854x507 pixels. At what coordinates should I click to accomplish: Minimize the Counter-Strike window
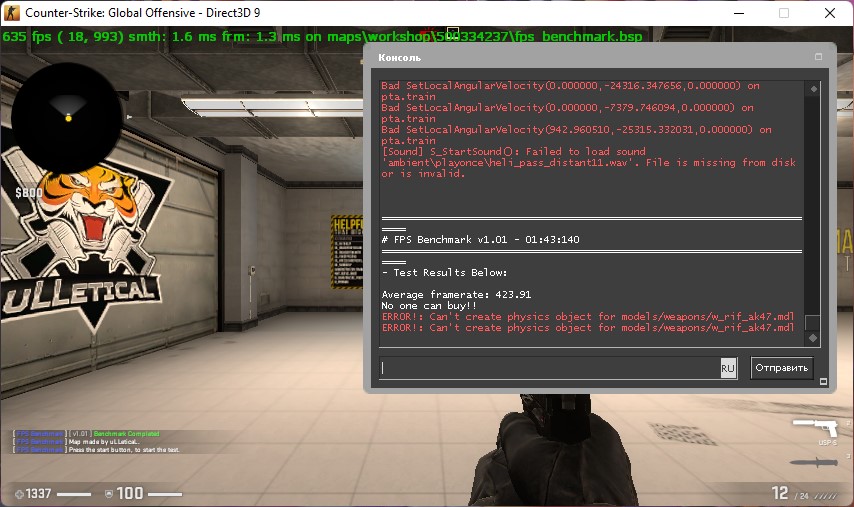(x=739, y=13)
